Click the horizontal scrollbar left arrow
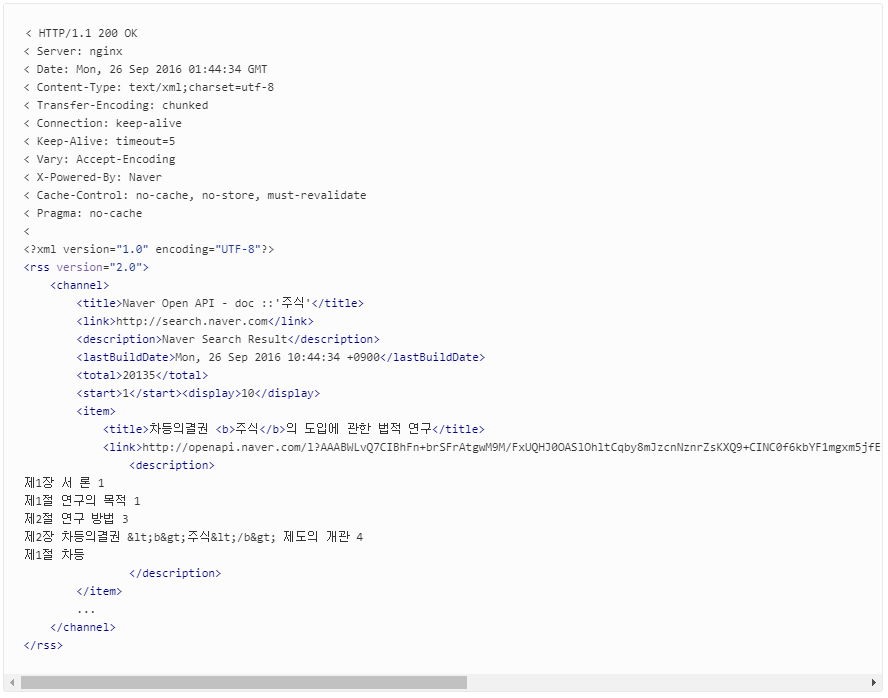This screenshot has width=888, height=698. point(12,683)
